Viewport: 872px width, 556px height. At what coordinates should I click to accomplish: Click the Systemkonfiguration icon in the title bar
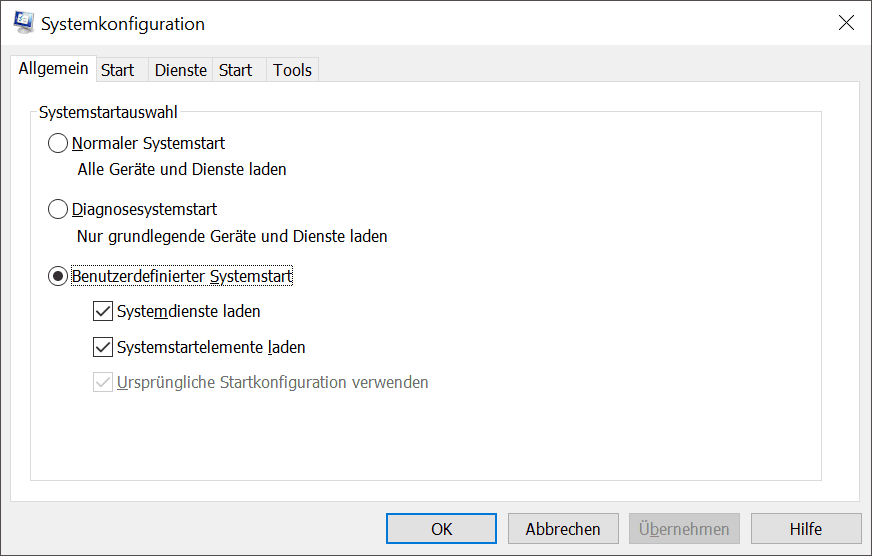(x=23, y=23)
